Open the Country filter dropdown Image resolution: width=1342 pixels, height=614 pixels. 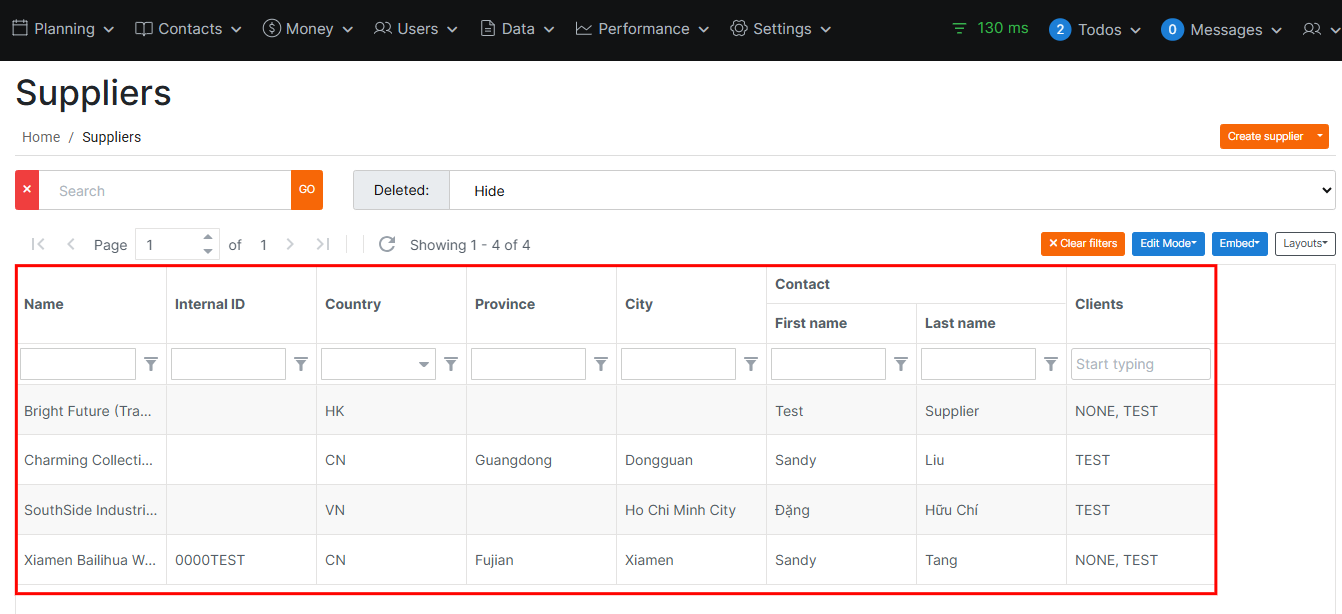(x=378, y=364)
